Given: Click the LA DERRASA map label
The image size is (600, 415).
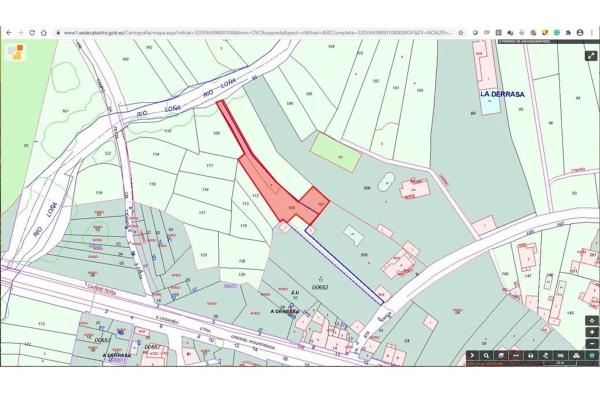Looking at the screenshot, I should (x=501, y=94).
